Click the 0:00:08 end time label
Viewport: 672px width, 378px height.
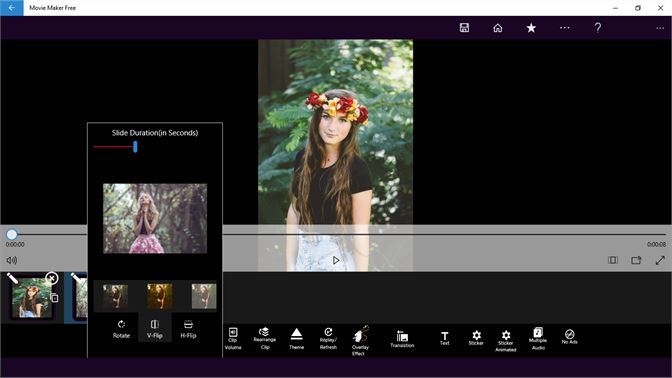pyautogui.click(x=657, y=244)
